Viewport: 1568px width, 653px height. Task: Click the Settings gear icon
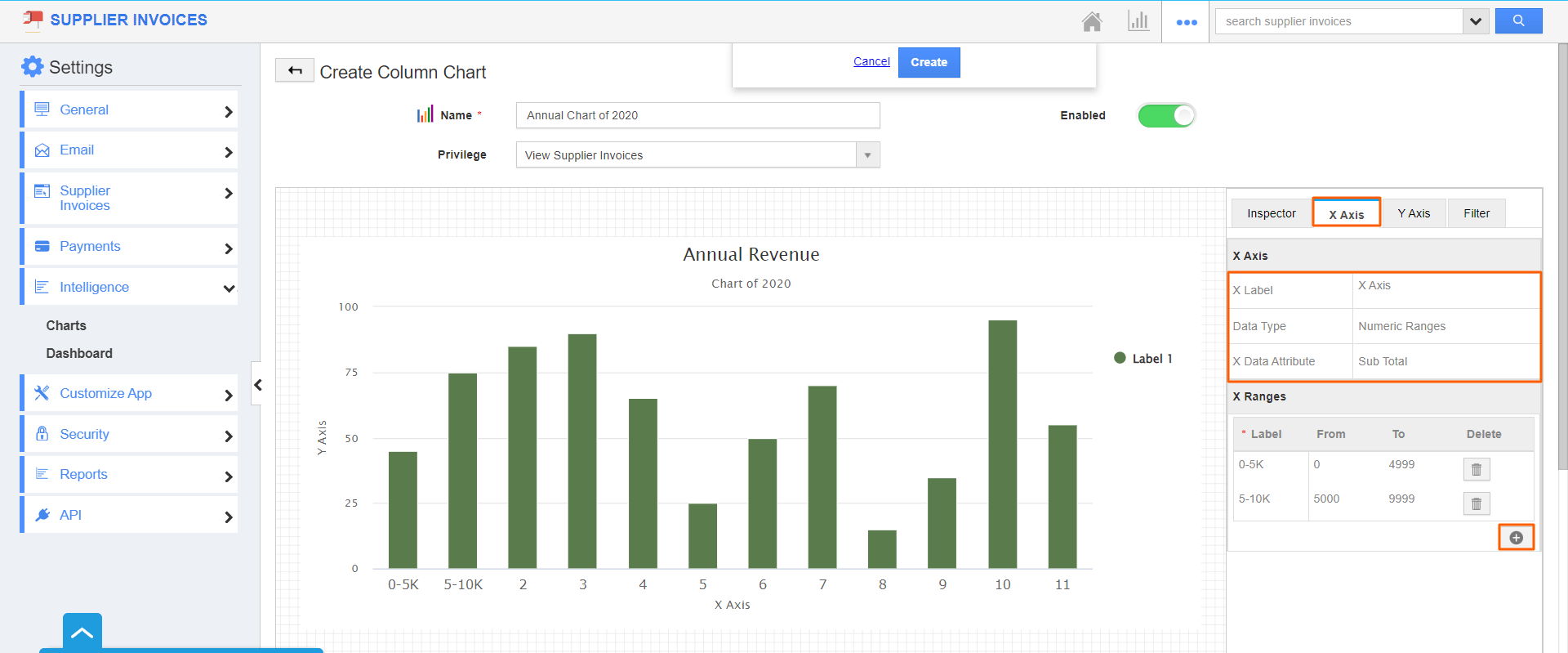point(32,67)
